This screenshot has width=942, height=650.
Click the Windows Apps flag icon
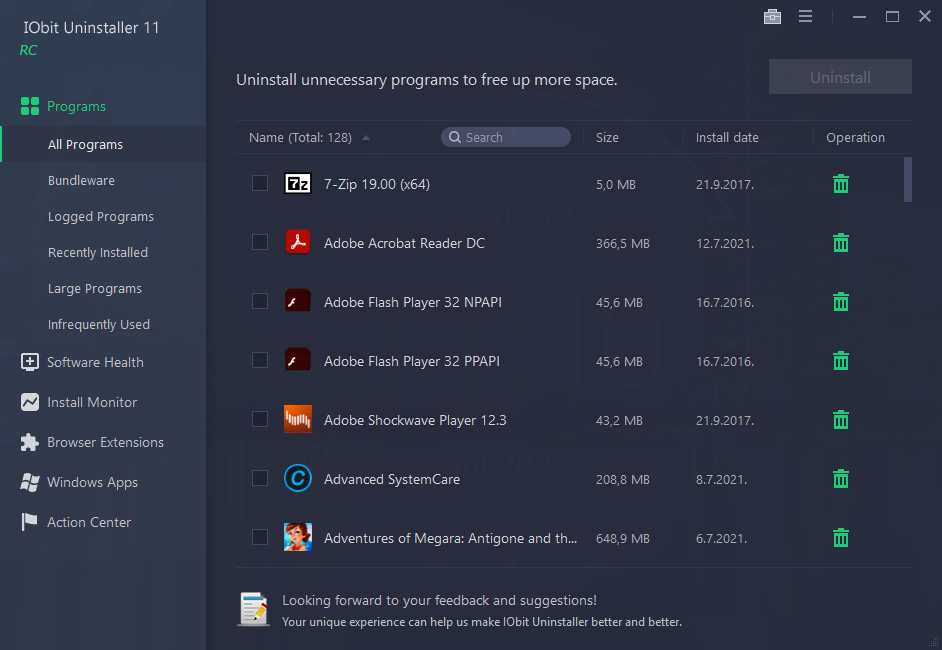[29, 482]
